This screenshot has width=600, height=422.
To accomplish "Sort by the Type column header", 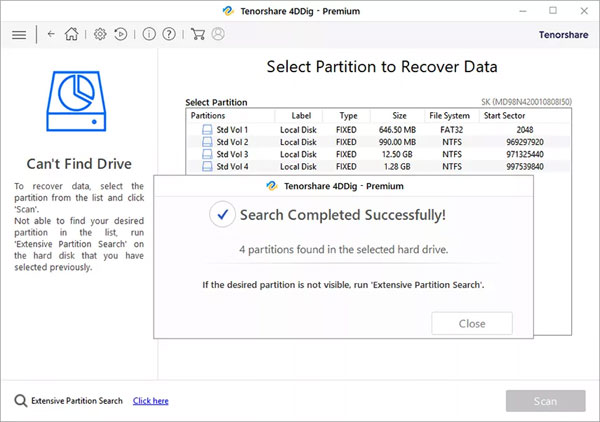I will tap(348, 116).
